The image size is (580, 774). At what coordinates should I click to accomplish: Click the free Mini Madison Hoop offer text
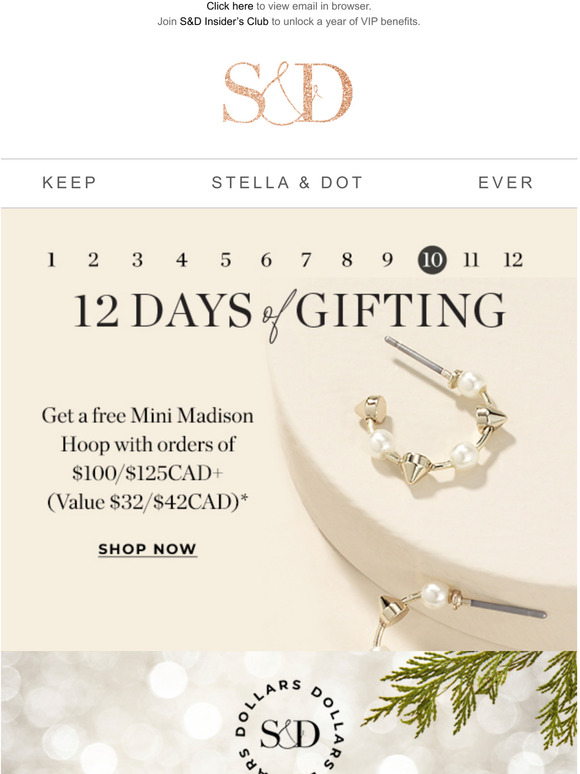pyautogui.click(x=148, y=459)
